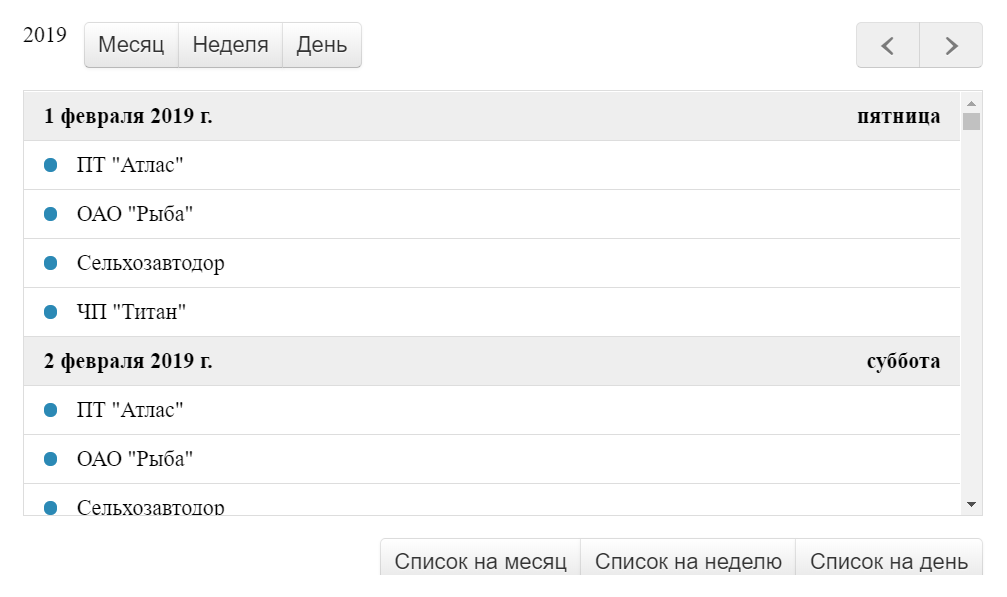Viewport: 1007px width, 597px height.
Task: Show Список на неделю
Action: pos(688,560)
